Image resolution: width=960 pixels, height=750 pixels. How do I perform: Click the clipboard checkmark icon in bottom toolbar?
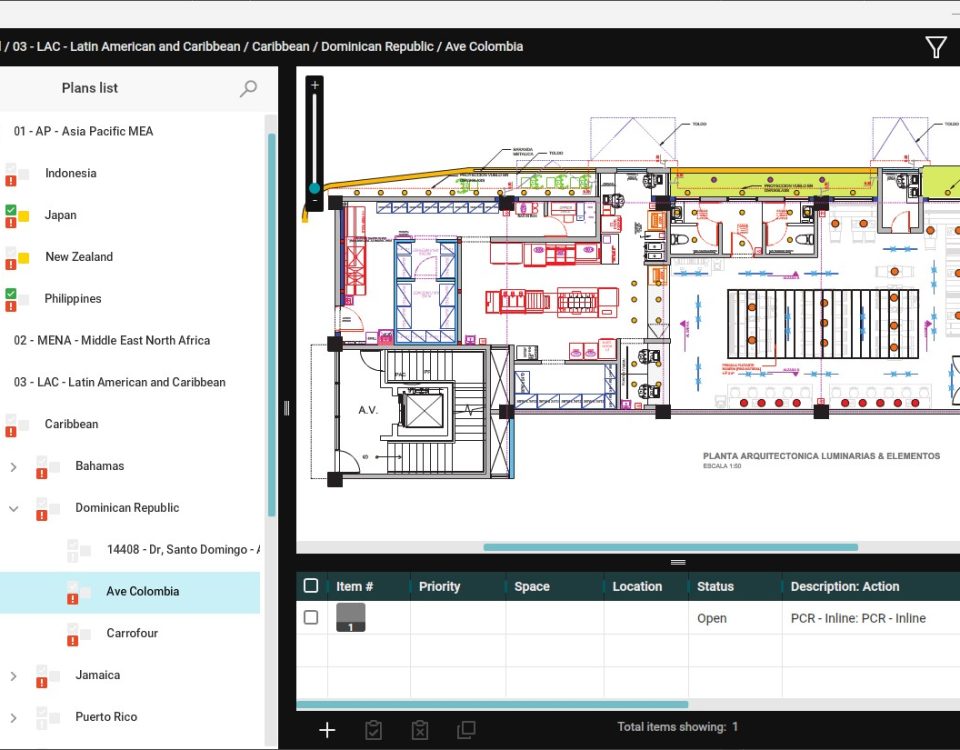point(374,730)
